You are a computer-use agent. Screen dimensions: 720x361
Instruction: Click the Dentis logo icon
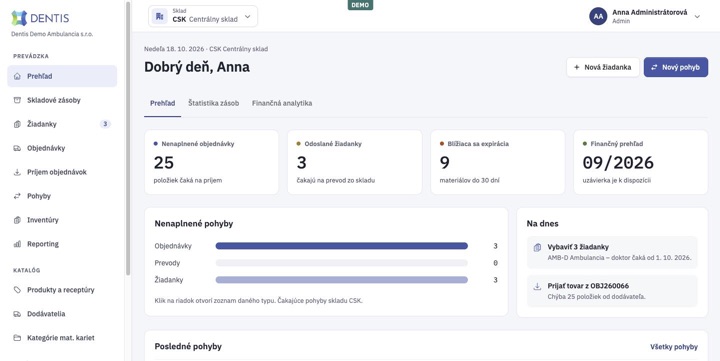(19, 18)
